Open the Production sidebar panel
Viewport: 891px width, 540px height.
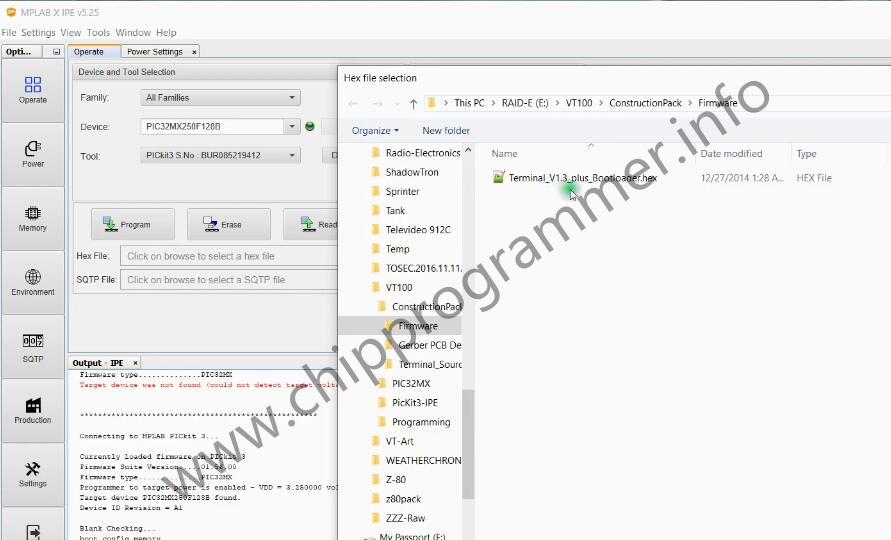[x=33, y=411]
